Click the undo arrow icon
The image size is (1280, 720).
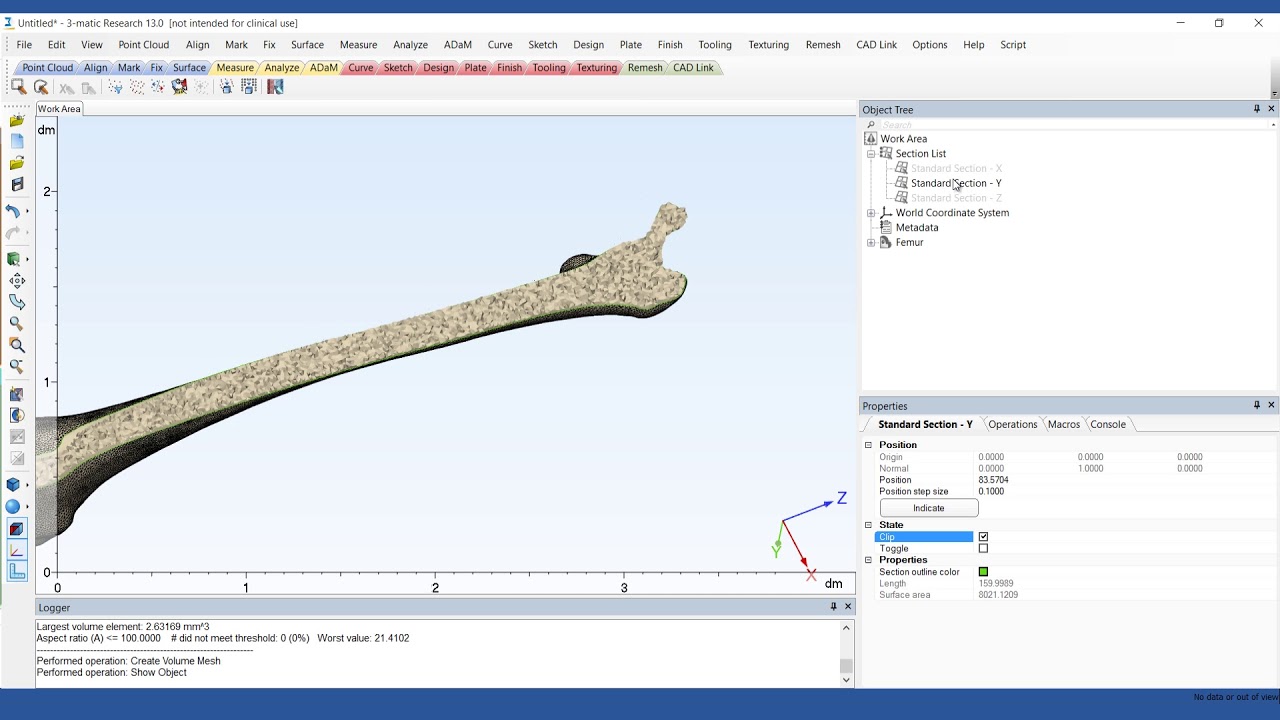point(13,211)
